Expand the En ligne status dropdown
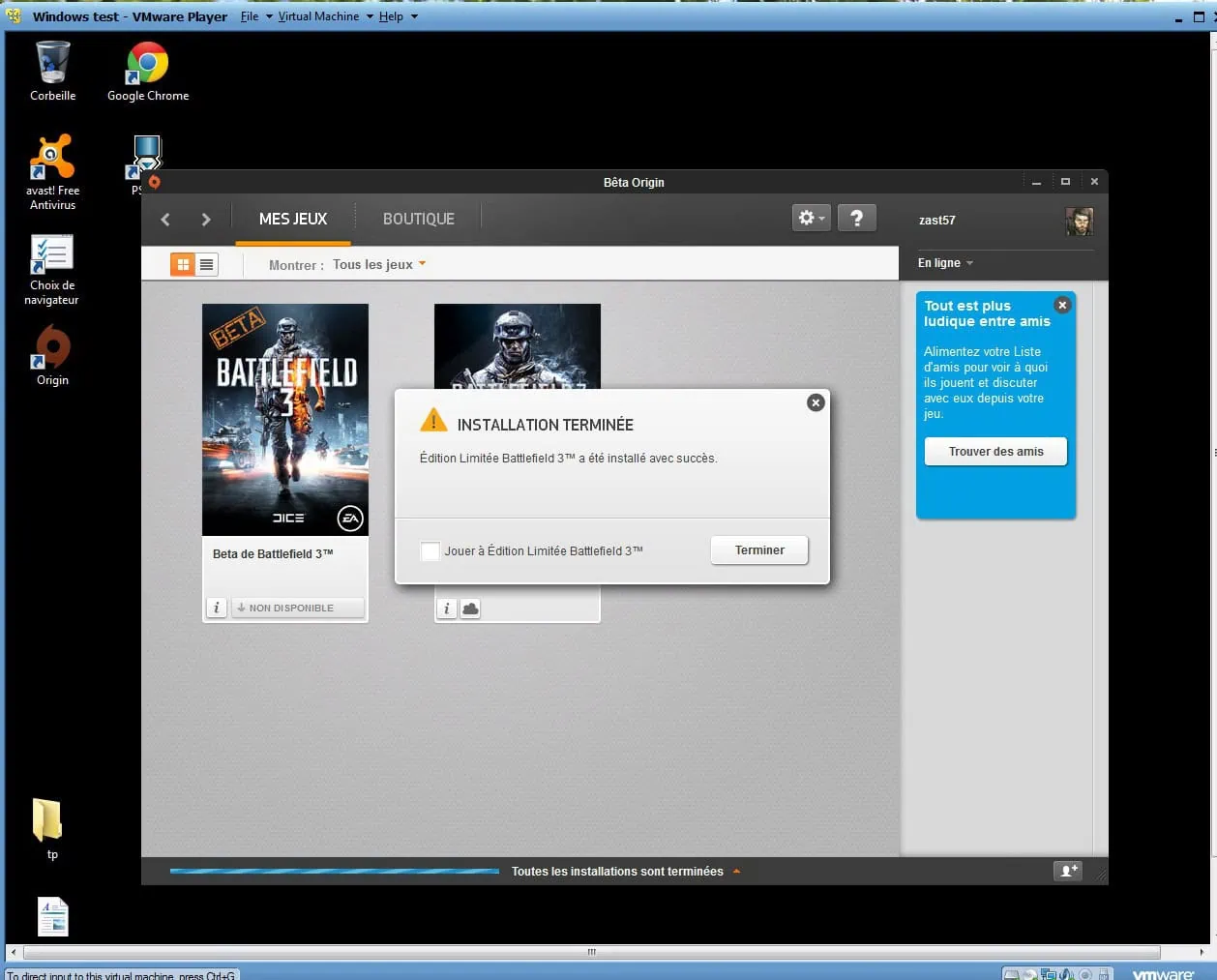Viewport: 1217px width, 980px height. [945, 263]
